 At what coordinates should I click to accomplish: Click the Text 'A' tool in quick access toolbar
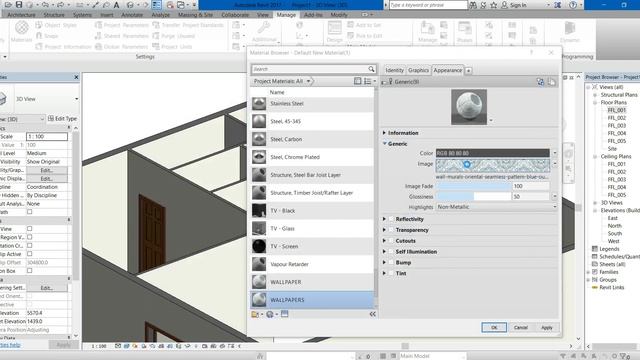(116, 4)
